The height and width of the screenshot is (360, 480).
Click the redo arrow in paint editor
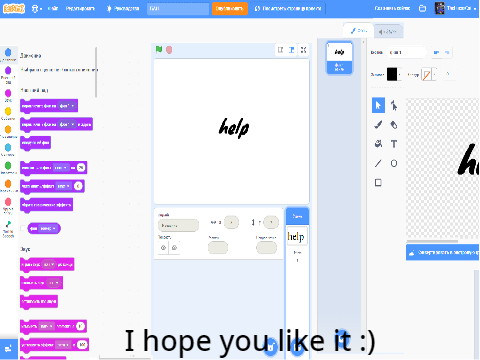tap(447, 52)
